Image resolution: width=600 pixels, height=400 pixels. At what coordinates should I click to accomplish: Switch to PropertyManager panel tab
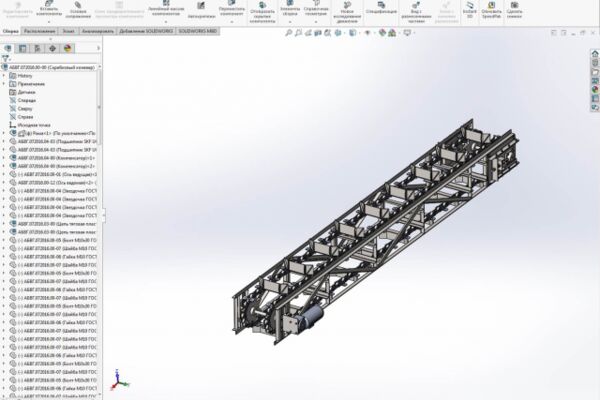click(x=23, y=48)
